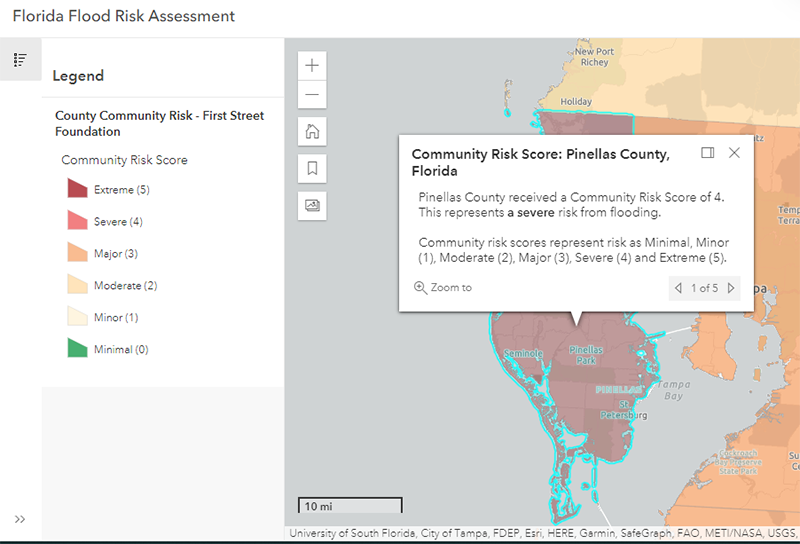Click the Minimal (0) green legend swatch
The height and width of the screenshot is (544, 800).
78,349
